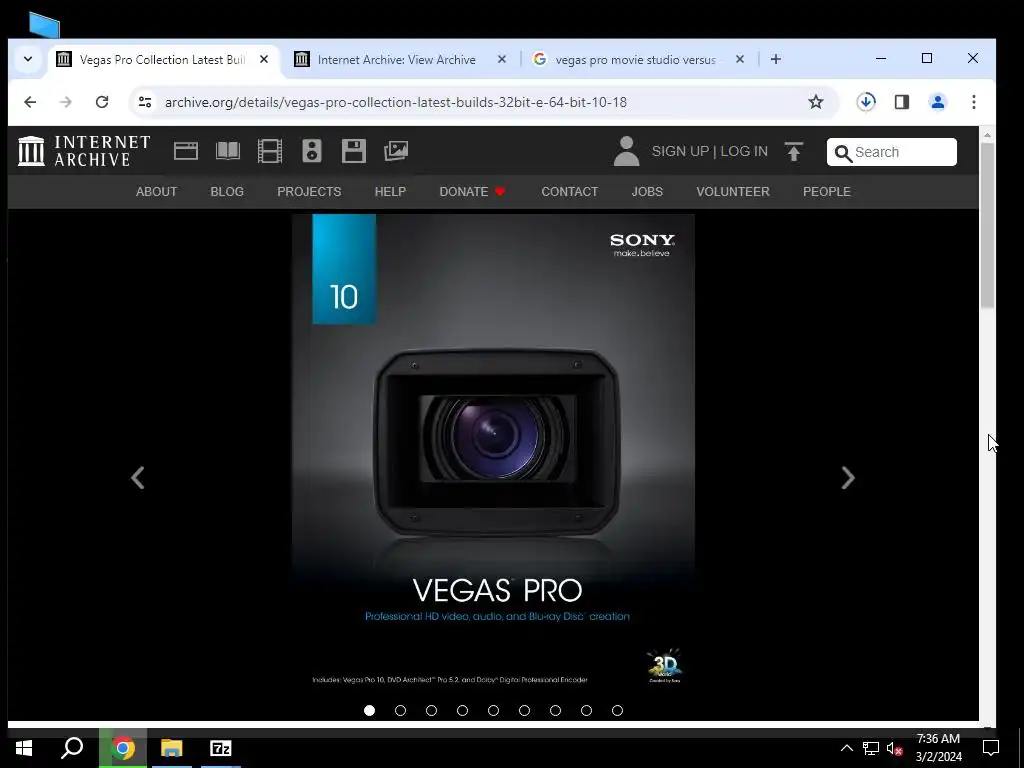Expand Chrome tab search dropdown
Viewport: 1024px width, 768px height.
[x=27, y=59]
